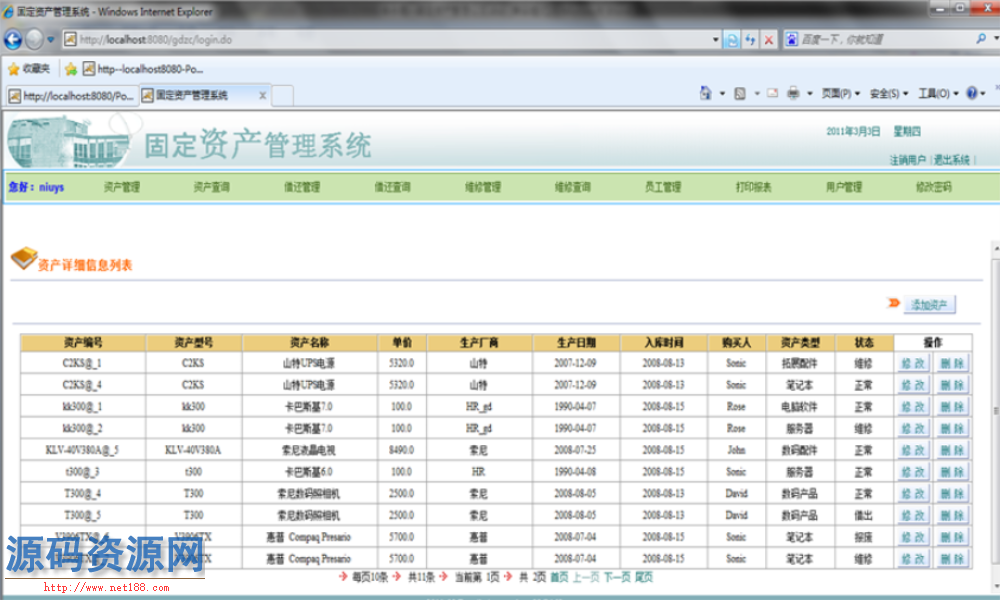Click 删除 for asset kk300@_1
1000x600 pixels.
tap(952, 407)
